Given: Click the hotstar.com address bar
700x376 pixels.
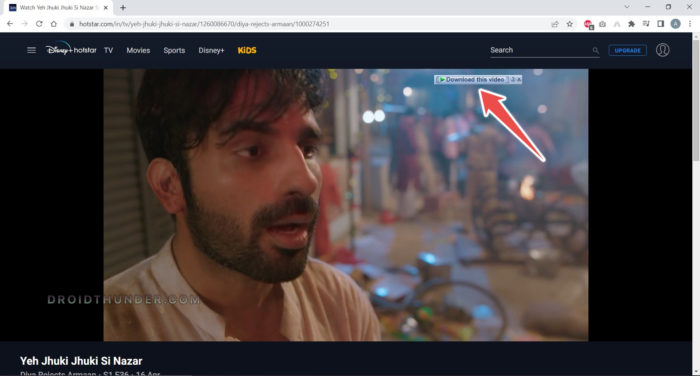Looking at the screenshot, I should pos(308,24).
